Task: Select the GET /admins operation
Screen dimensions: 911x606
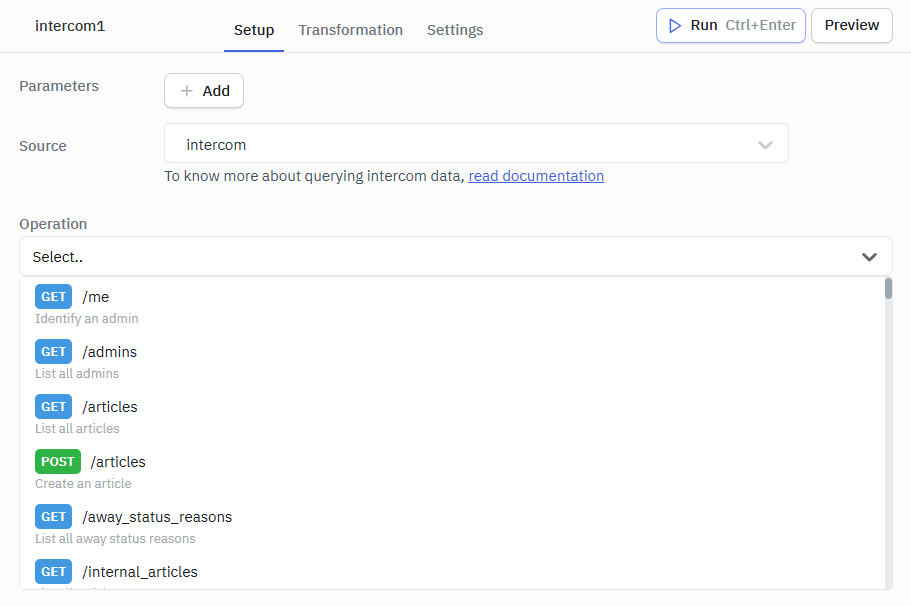Action: (452, 361)
